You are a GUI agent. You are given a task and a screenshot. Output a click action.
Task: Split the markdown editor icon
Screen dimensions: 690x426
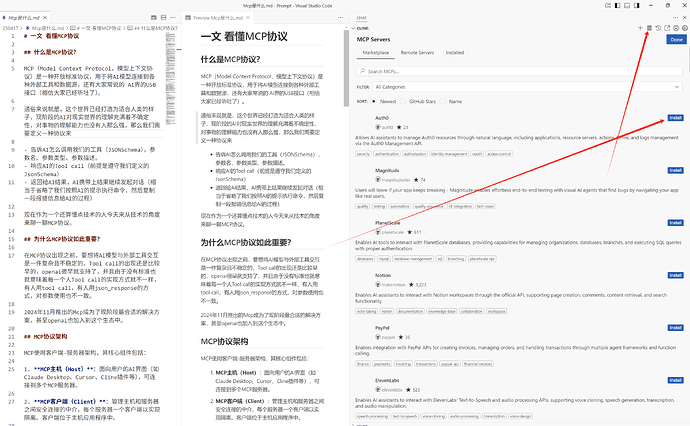point(163,18)
